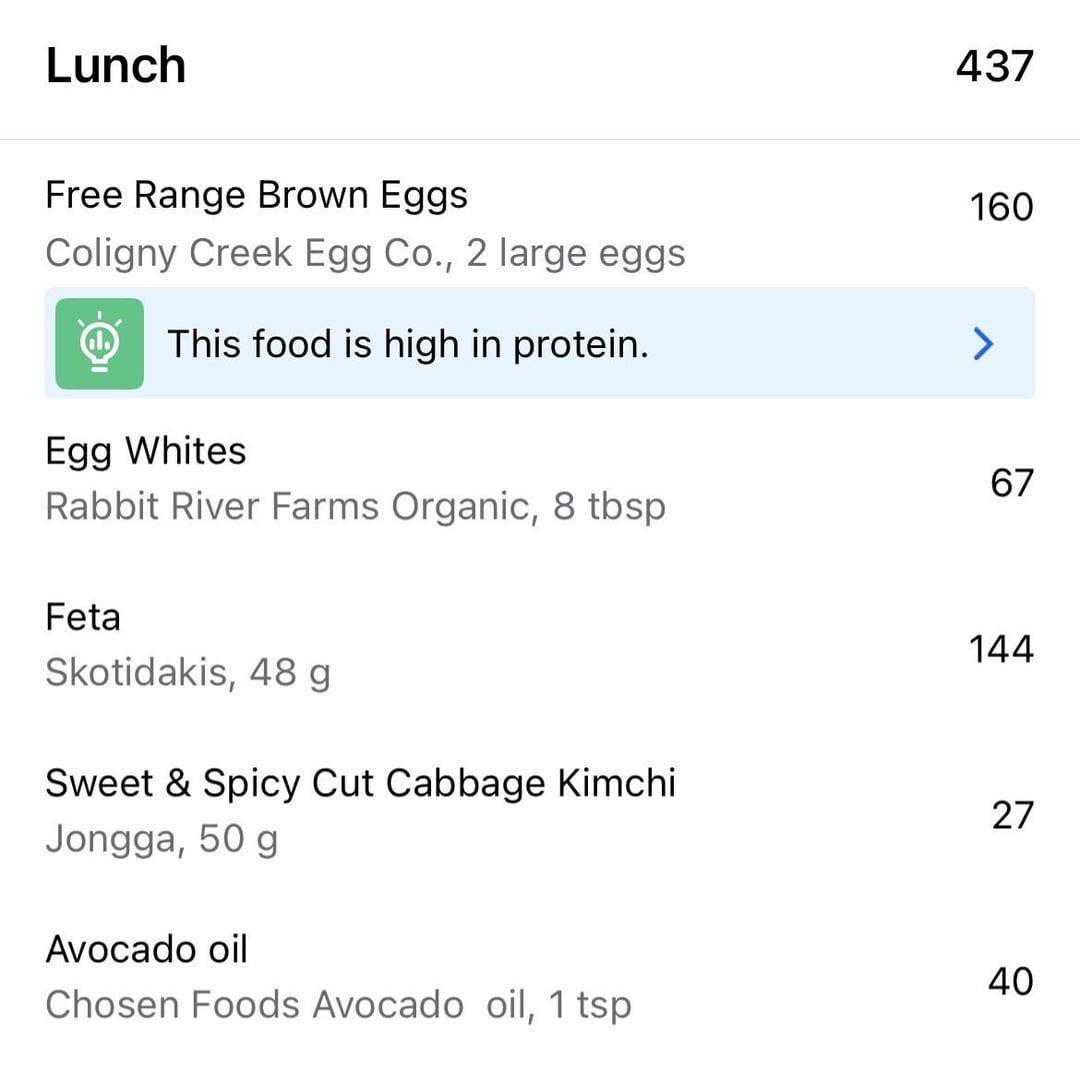
Task: Tap the green lightbulb insight icon
Action: coord(99,343)
